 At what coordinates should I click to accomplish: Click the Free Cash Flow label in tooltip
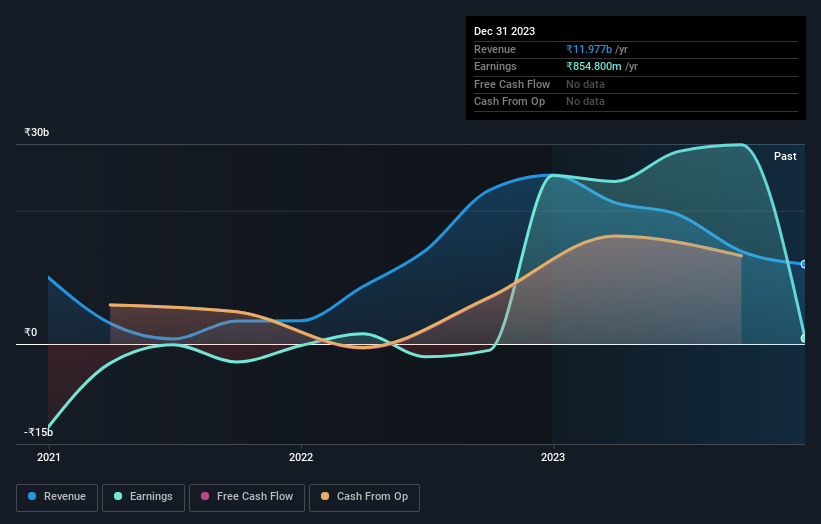coord(512,84)
